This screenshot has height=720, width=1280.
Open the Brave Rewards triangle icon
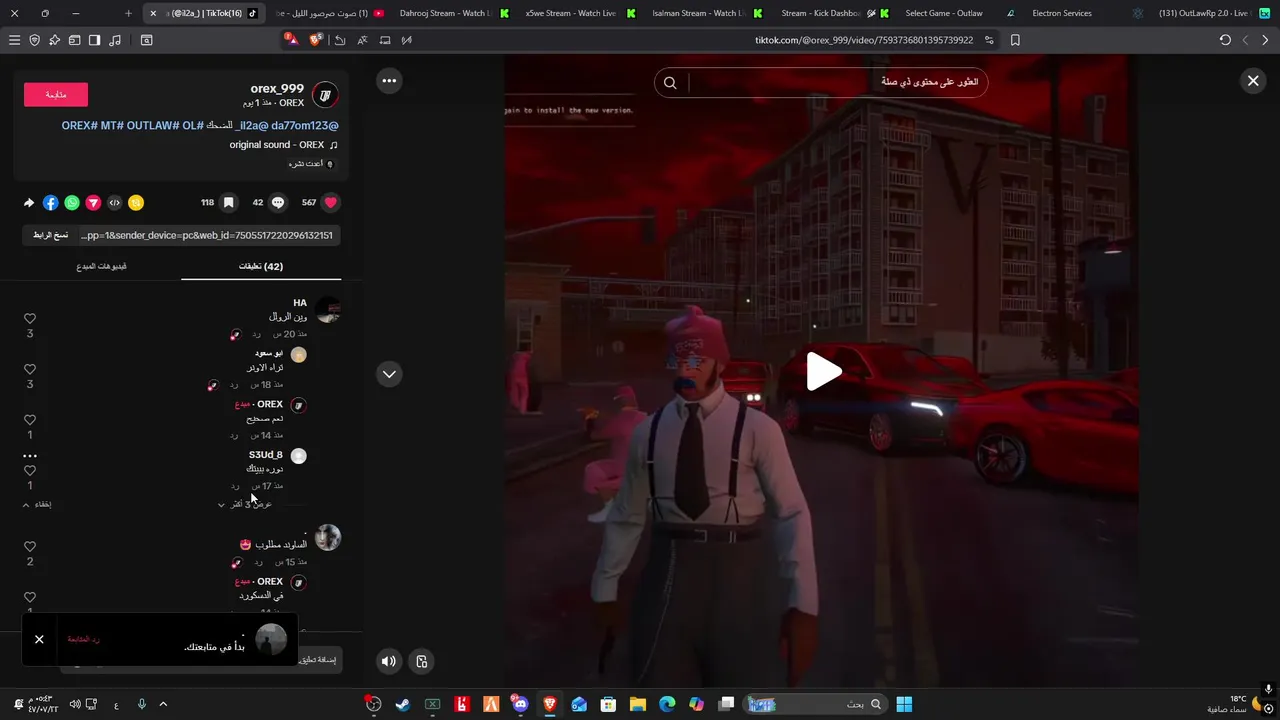pyautogui.click(x=291, y=39)
